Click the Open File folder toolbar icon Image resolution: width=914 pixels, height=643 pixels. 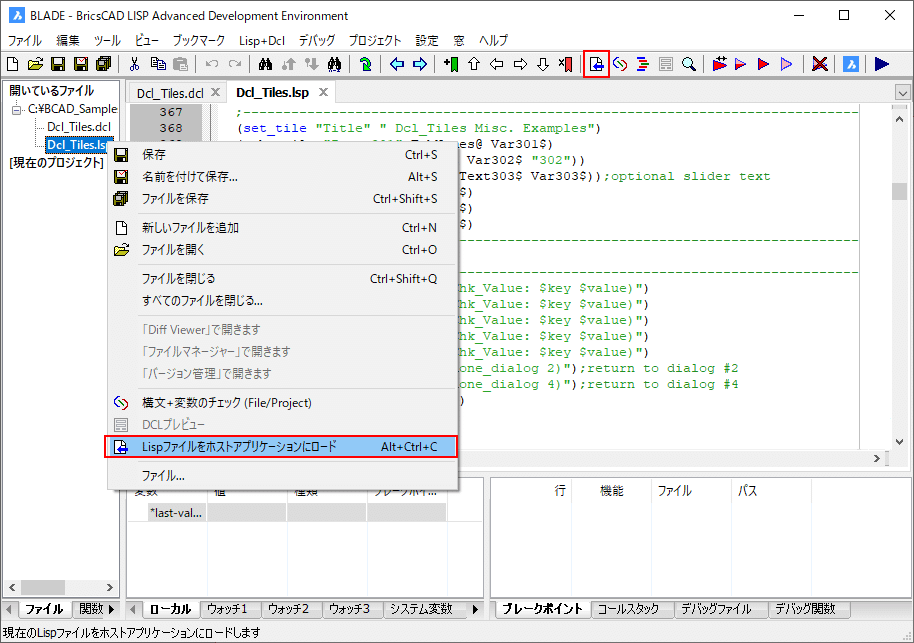[x=35, y=64]
